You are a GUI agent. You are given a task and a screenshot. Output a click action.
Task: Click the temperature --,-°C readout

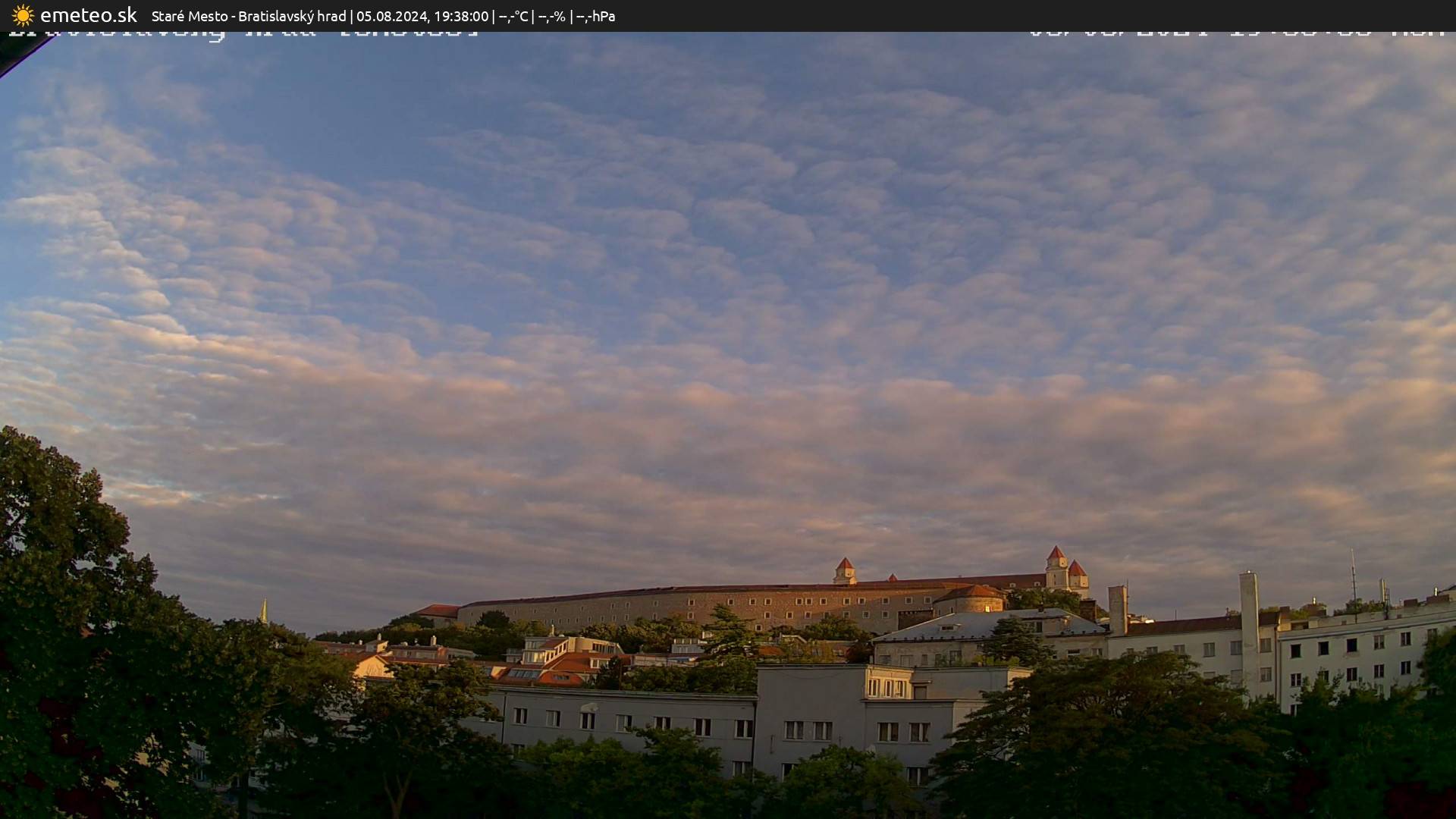pyautogui.click(x=513, y=16)
